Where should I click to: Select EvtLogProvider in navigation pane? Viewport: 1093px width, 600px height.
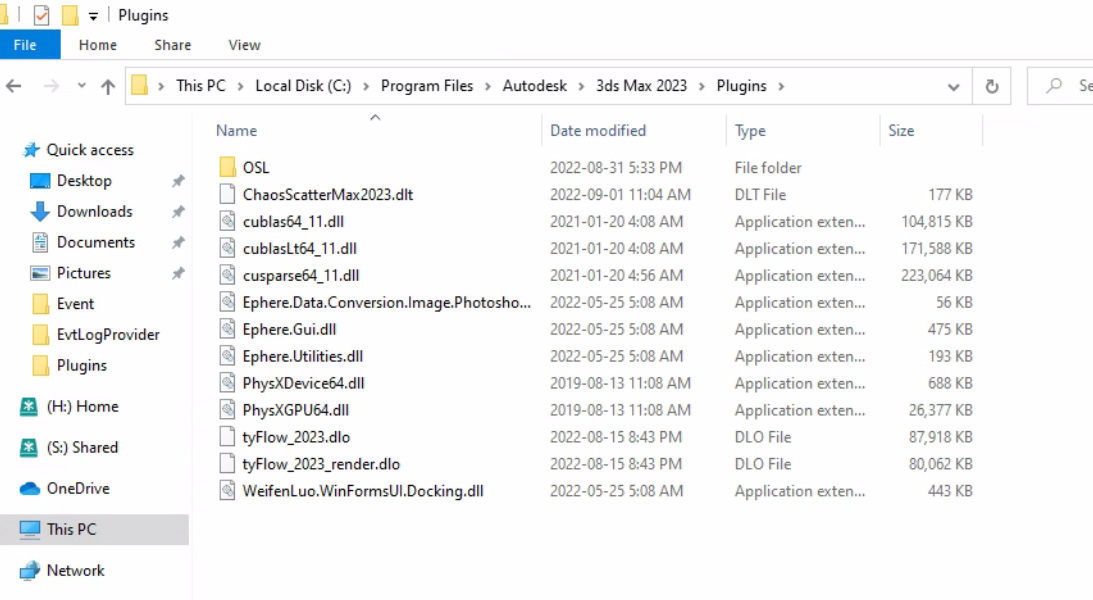tap(108, 334)
